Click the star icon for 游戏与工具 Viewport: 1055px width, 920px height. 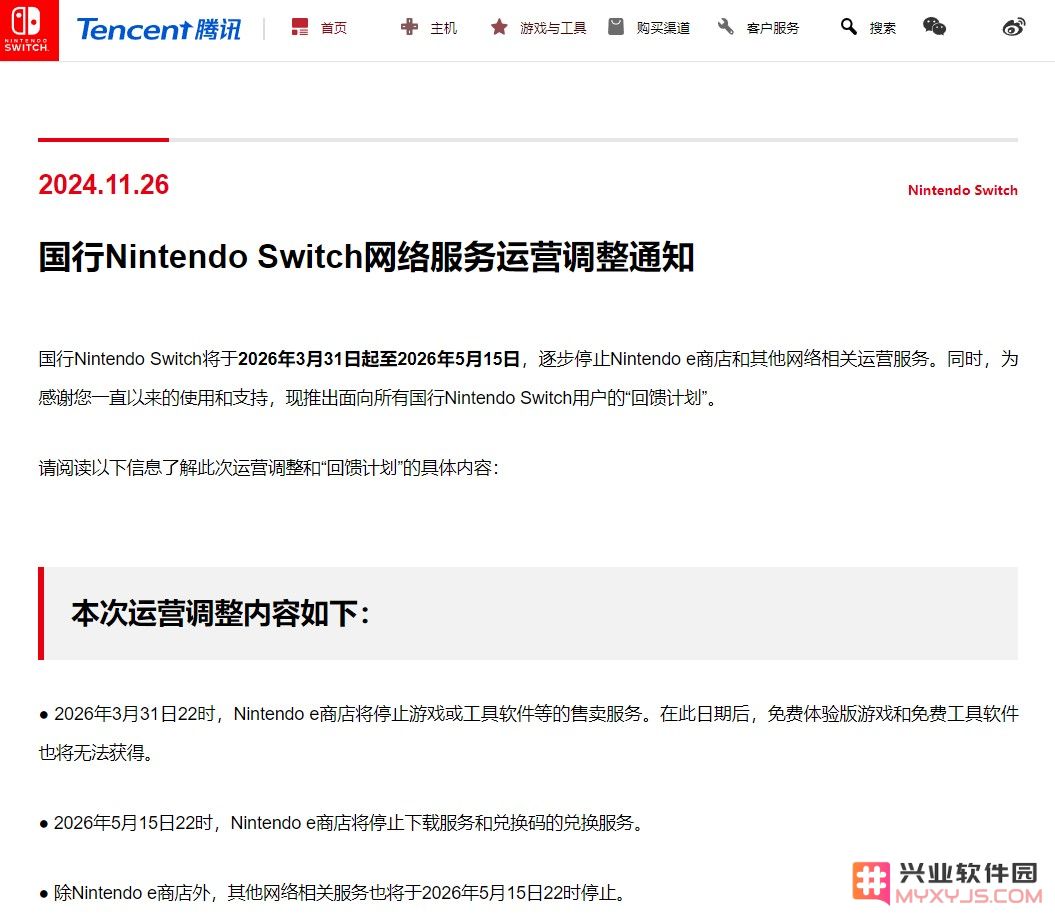tap(499, 27)
